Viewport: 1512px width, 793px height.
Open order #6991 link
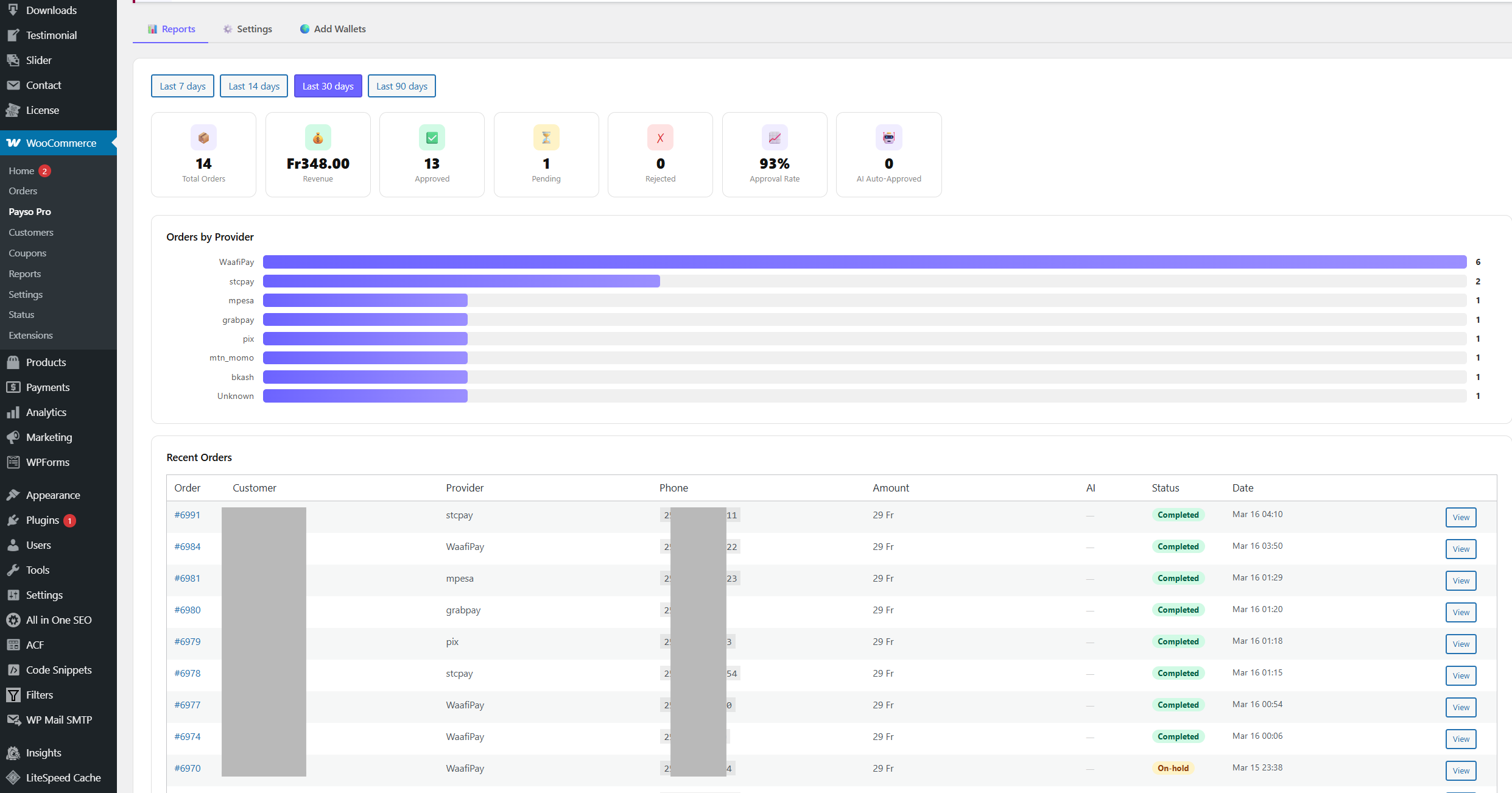coord(187,515)
